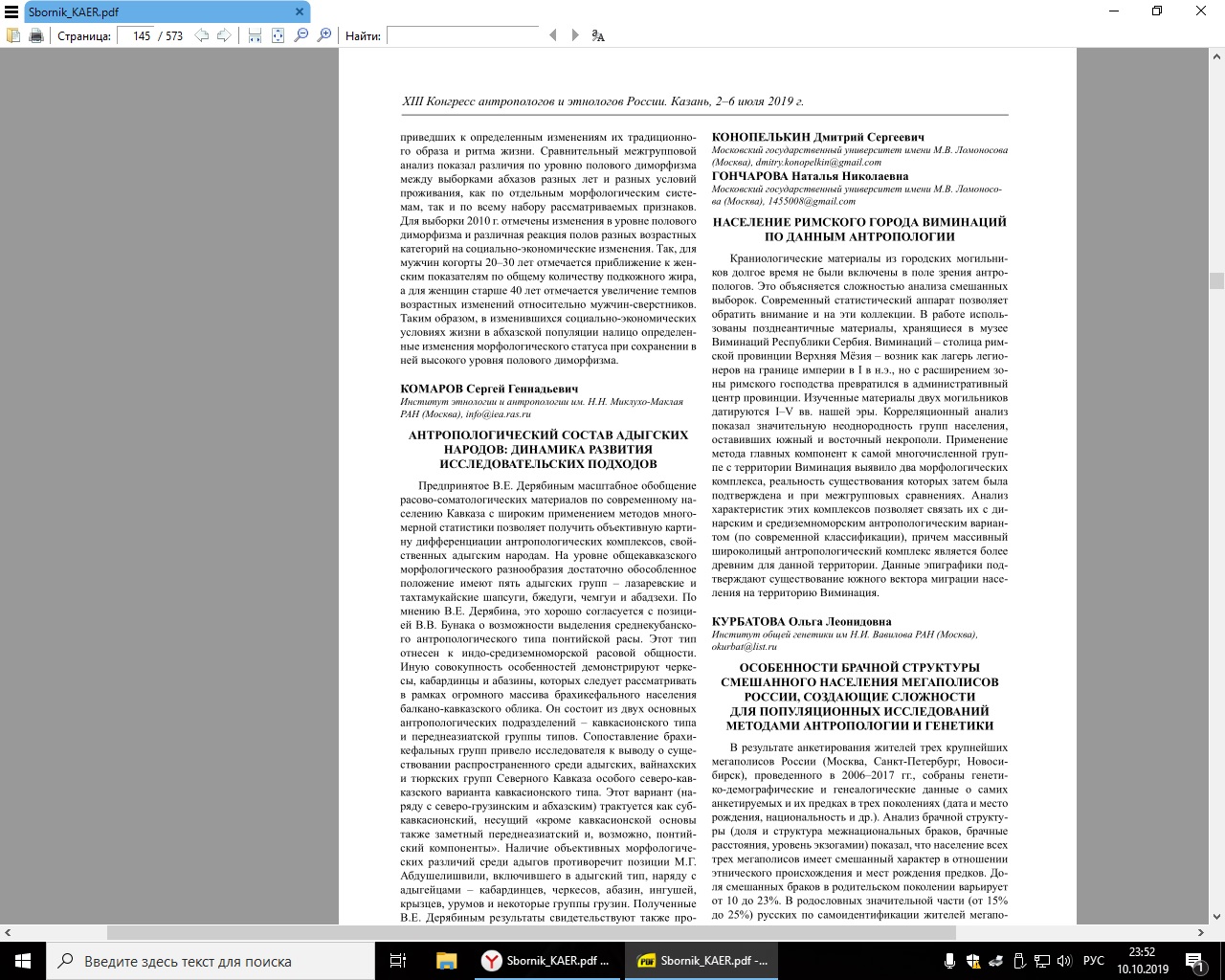Screen dimensions: 1225x980
Task: Click heading ОСОБЕННОСТИ БРАЧНОЙ СТРУКТУРЫ
Action: pyautogui.click(x=859, y=667)
